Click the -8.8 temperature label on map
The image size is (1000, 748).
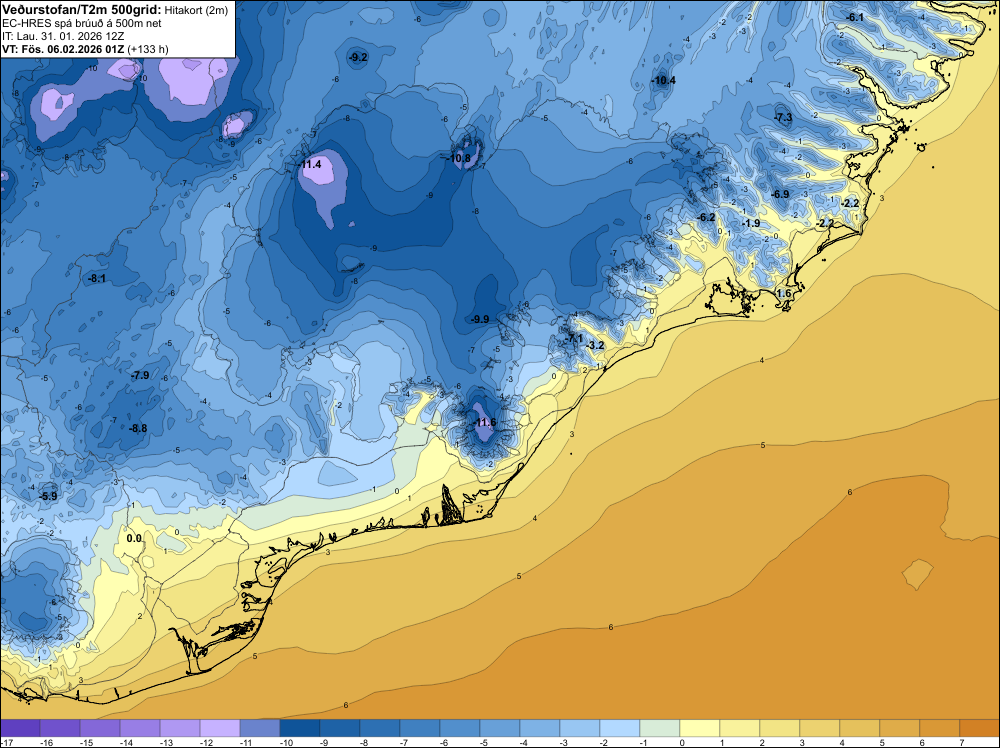(x=138, y=429)
